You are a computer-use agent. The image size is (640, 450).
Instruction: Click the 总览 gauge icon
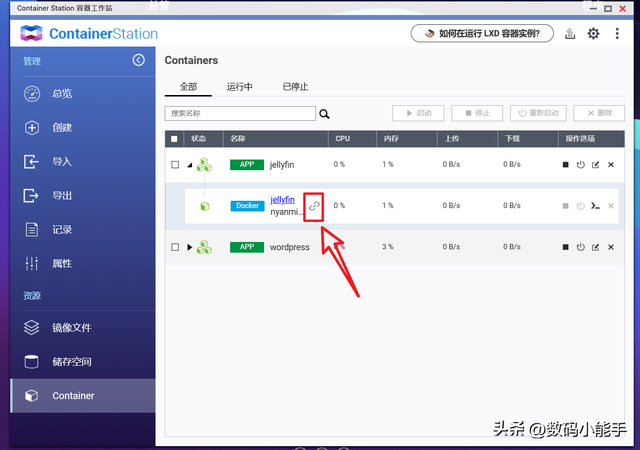coord(32,94)
